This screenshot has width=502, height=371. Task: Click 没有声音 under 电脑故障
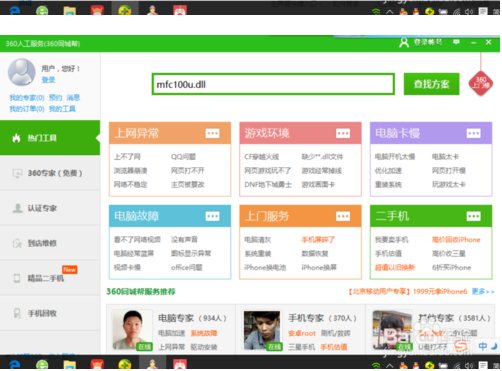pyautogui.click(x=184, y=240)
